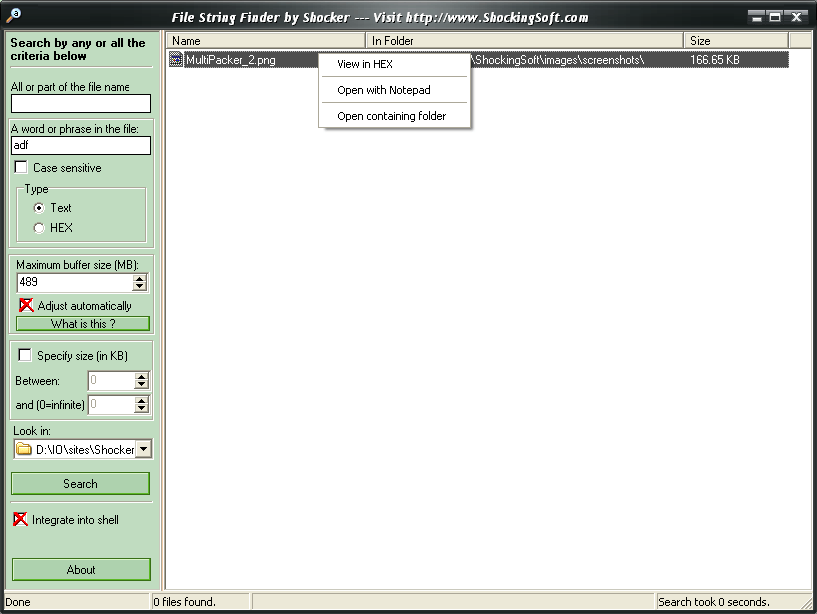Viewport: 817px width, 614px height.
Task: Sort results by the Size column
Action: pyautogui.click(x=736, y=41)
